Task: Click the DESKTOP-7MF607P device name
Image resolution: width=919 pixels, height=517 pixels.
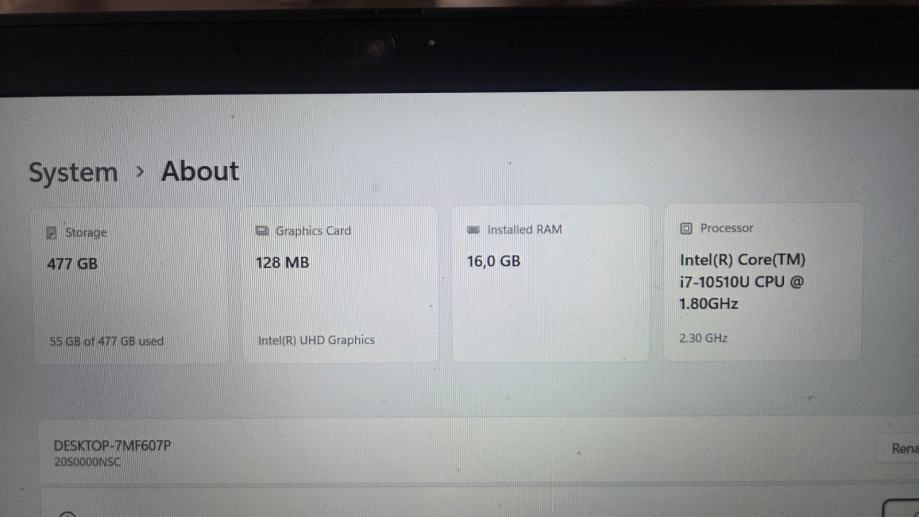Action: coord(112,445)
